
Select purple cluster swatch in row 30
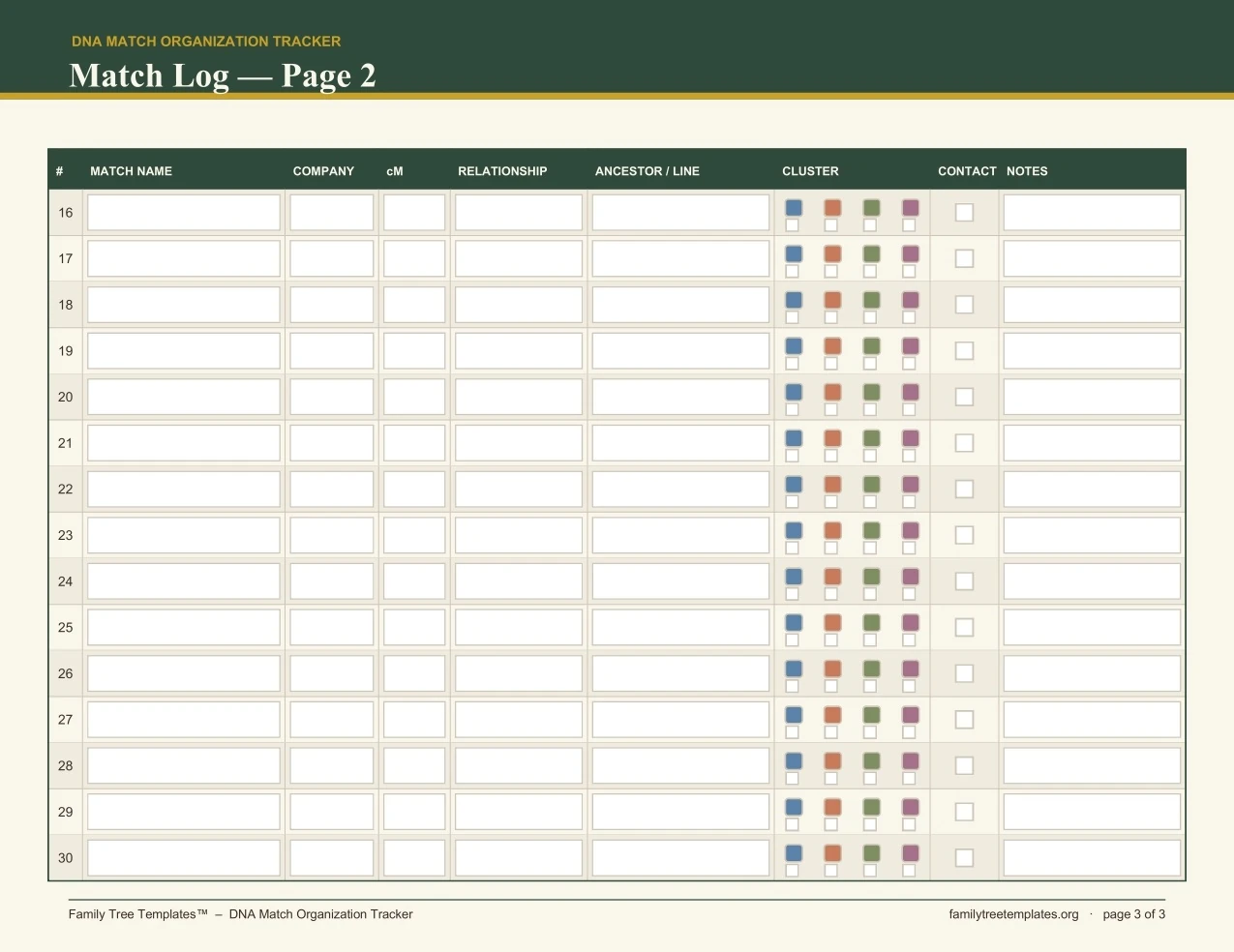pos(910,853)
